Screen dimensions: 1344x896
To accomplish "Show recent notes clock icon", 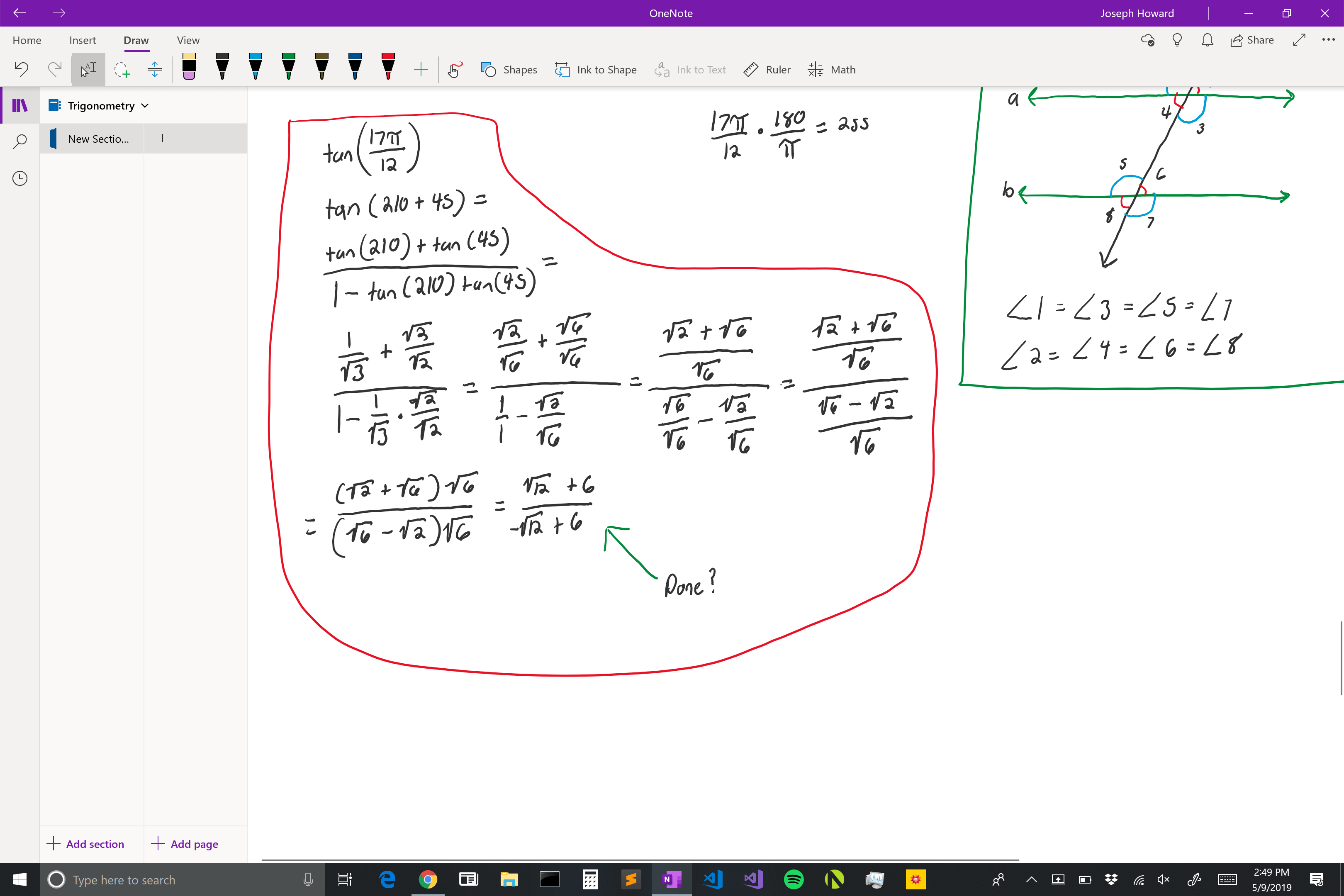I will tap(19, 178).
